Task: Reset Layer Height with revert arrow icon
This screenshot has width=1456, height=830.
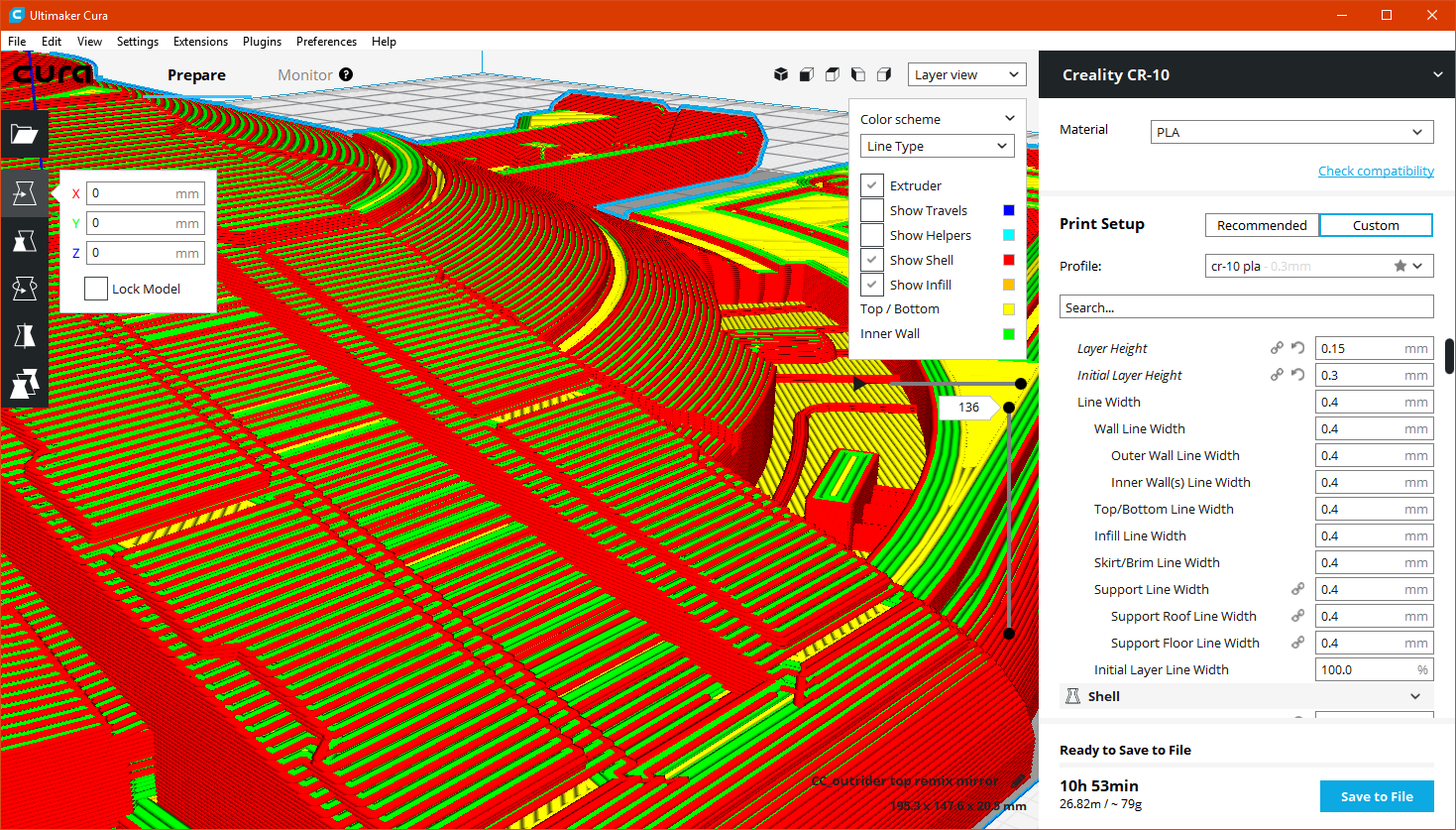Action: 1297,348
